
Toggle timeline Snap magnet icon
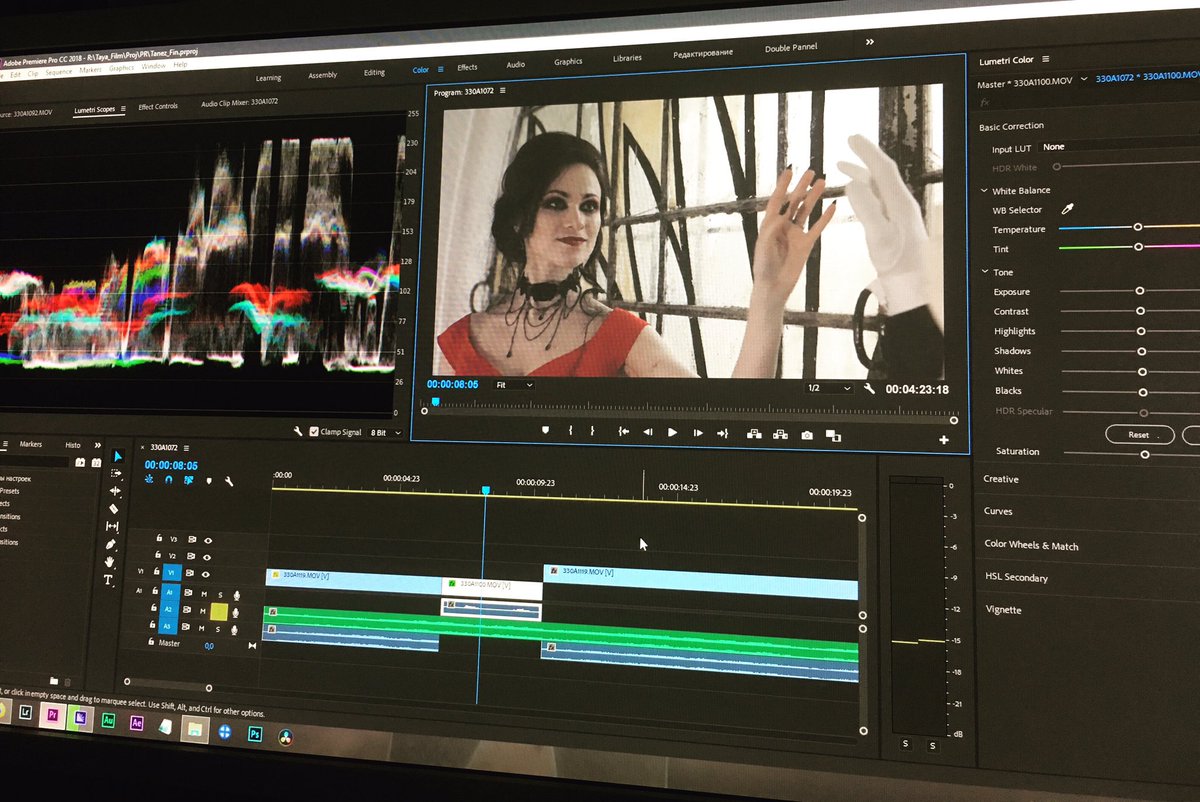pos(168,480)
